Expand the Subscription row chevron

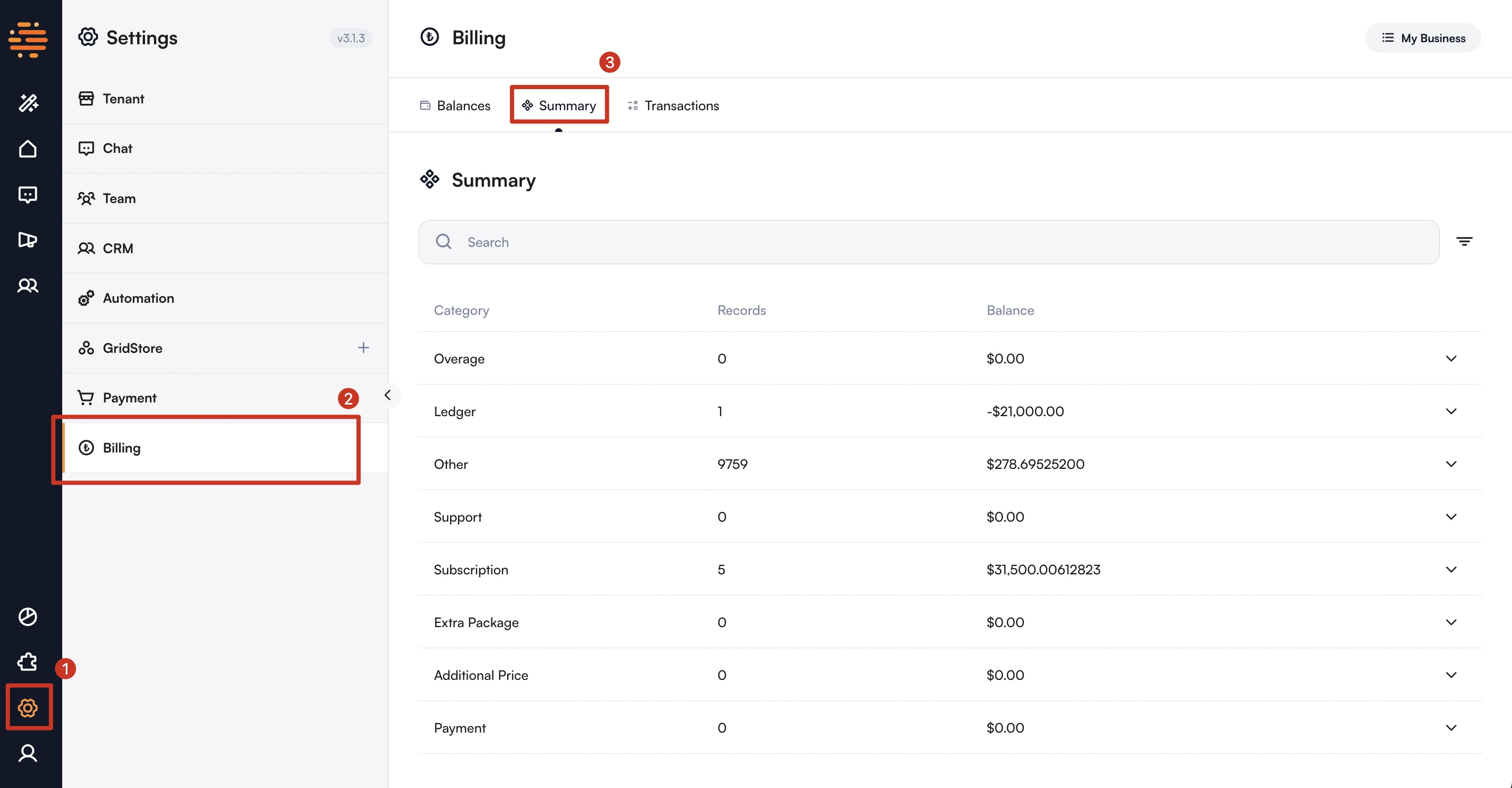coord(1450,570)
